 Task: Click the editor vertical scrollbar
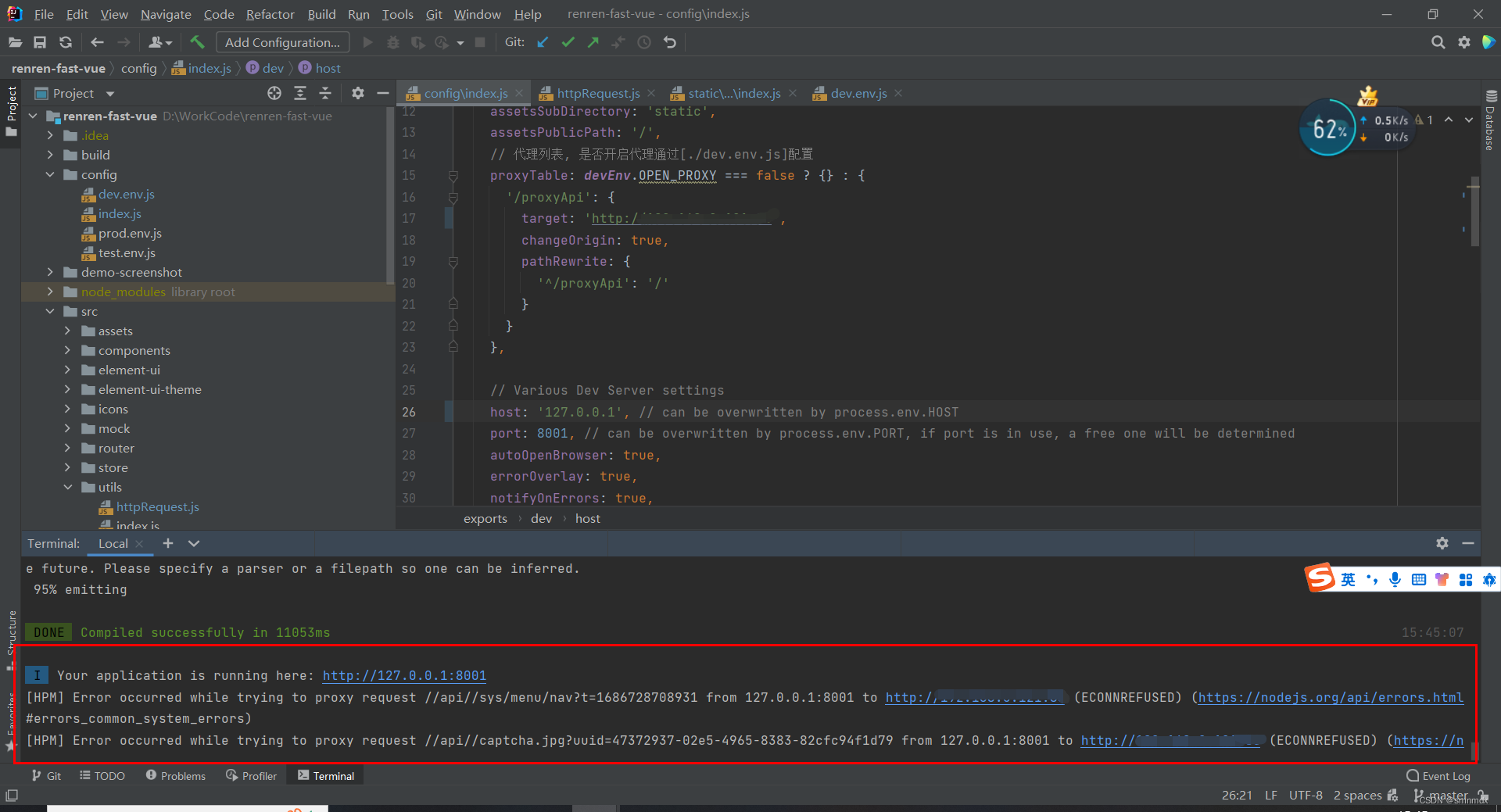[1474, 211]
